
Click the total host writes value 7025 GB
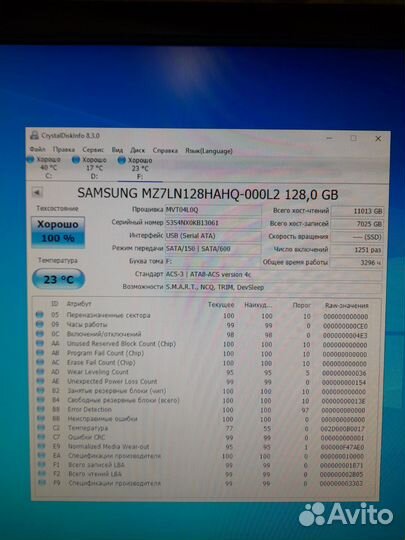357,224
